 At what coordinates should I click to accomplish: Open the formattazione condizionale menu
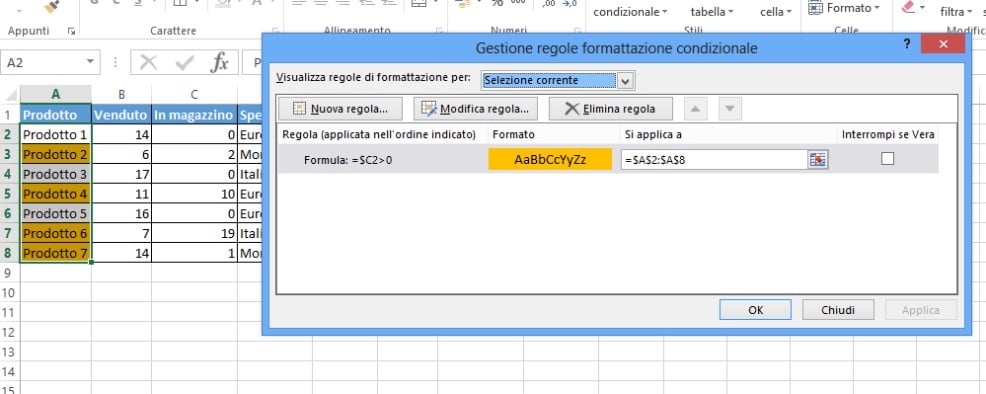click(630, 12)
